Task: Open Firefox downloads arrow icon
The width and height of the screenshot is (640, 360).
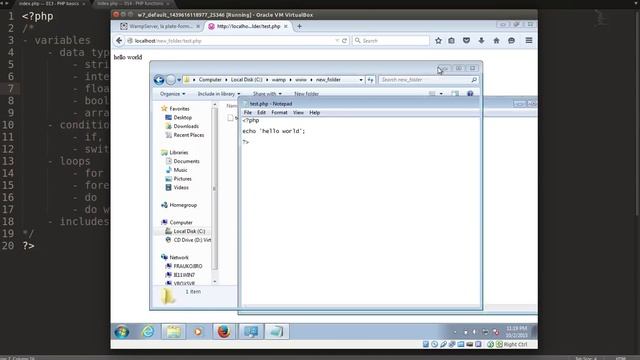Action: (482, 41)
